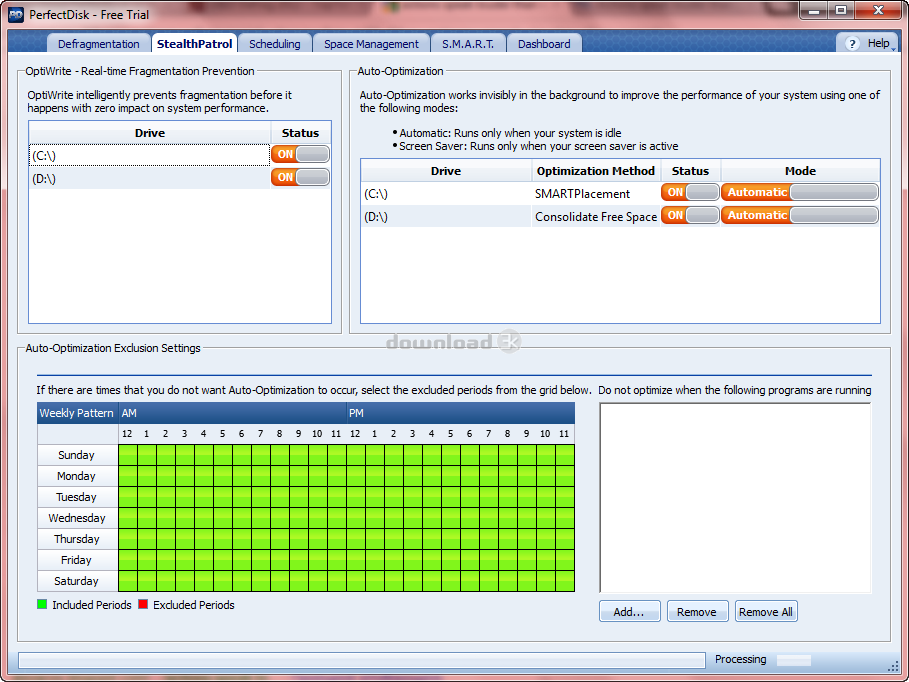Open the Defragmentation tab

click(98, 44)
